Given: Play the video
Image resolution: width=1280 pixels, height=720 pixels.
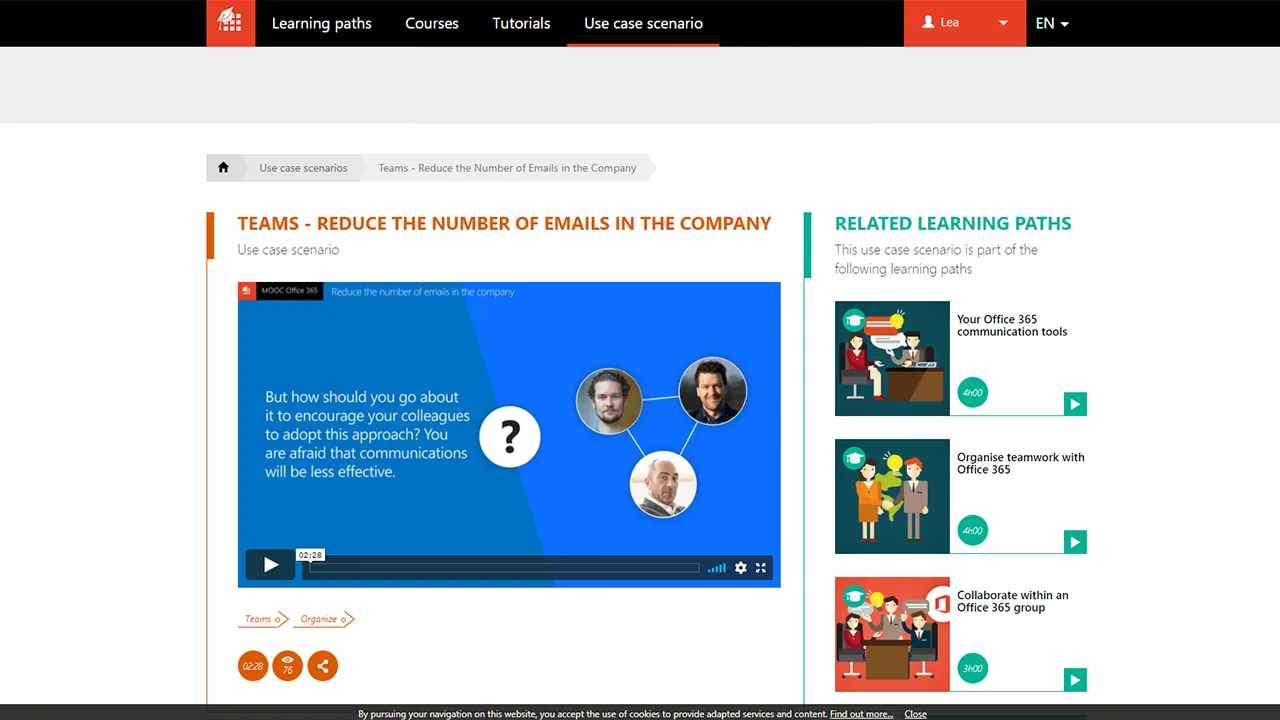Looking at the screenshot, I should (x=270, y=565).
